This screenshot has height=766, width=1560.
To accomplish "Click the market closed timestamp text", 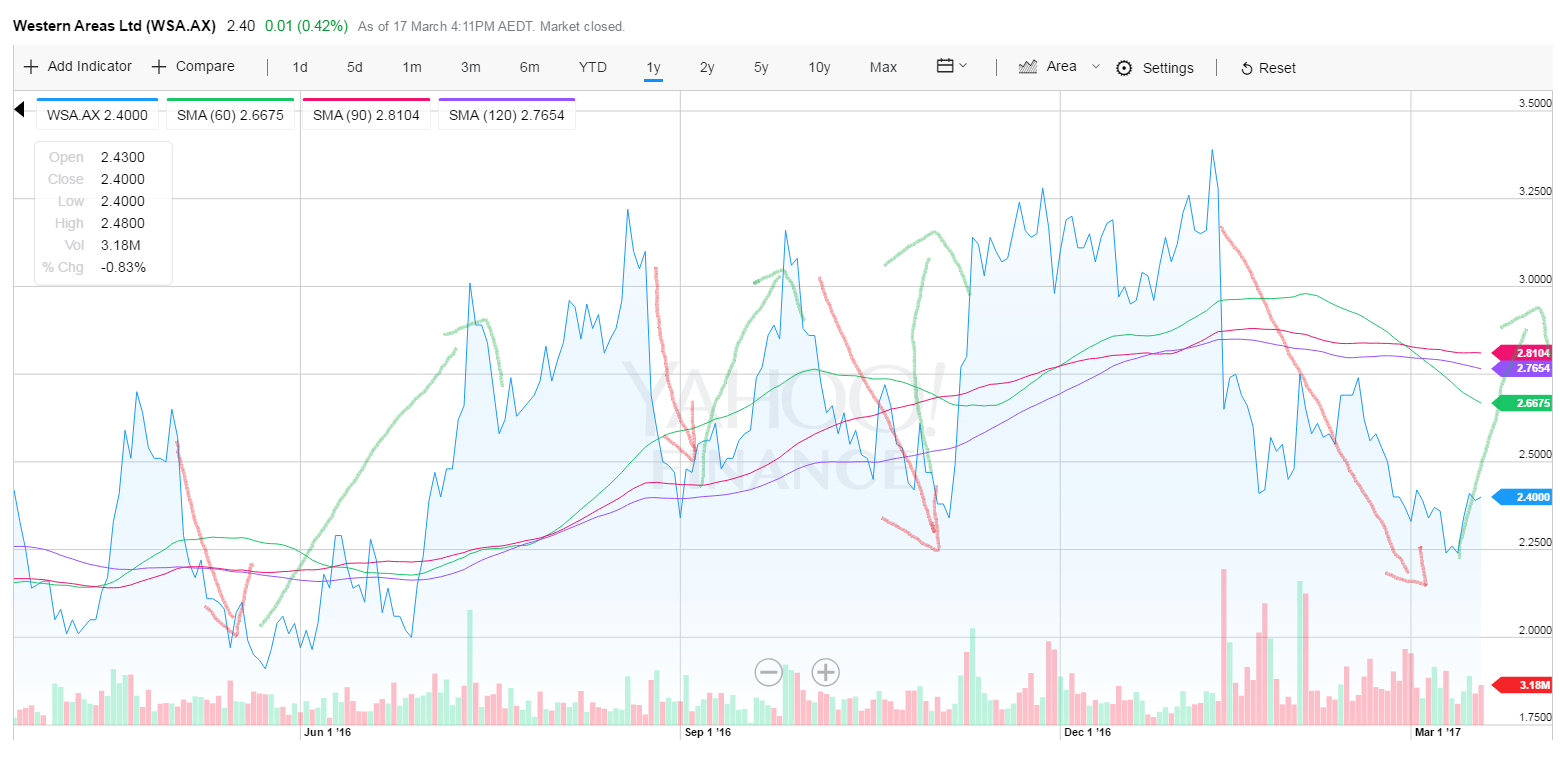I will point(491,27).
